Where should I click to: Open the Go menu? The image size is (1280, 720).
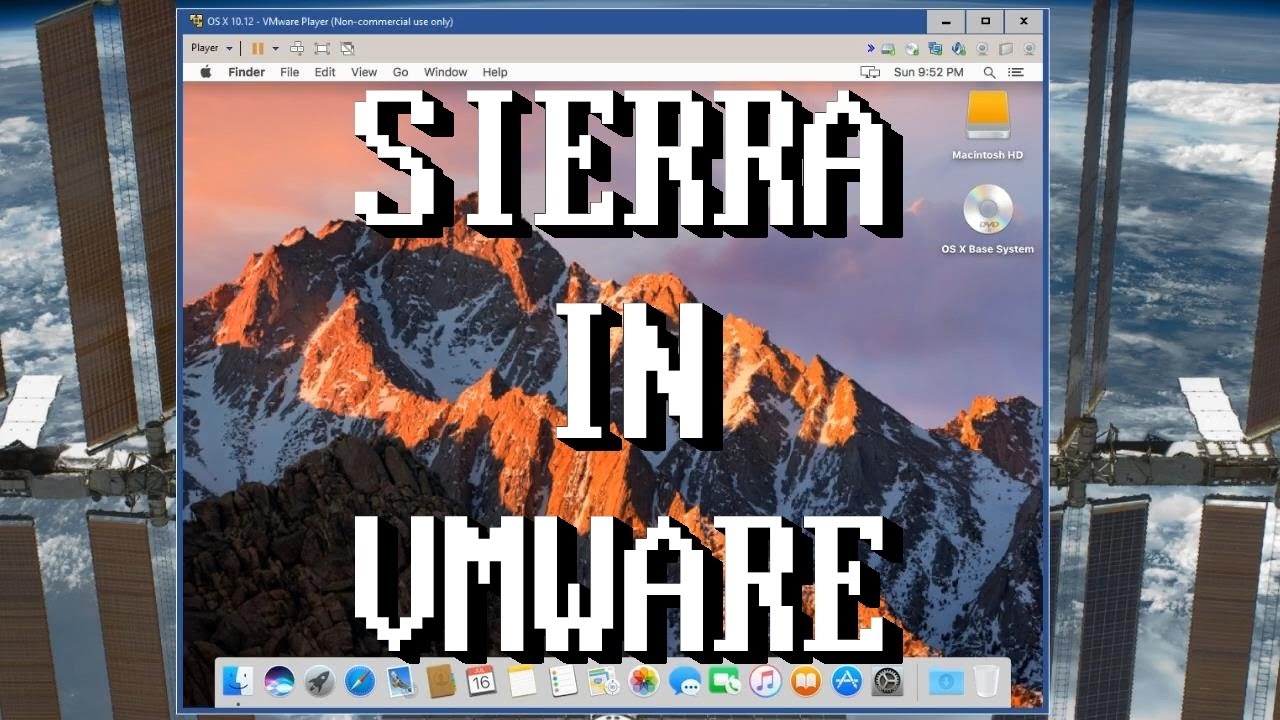pos(401,72)
